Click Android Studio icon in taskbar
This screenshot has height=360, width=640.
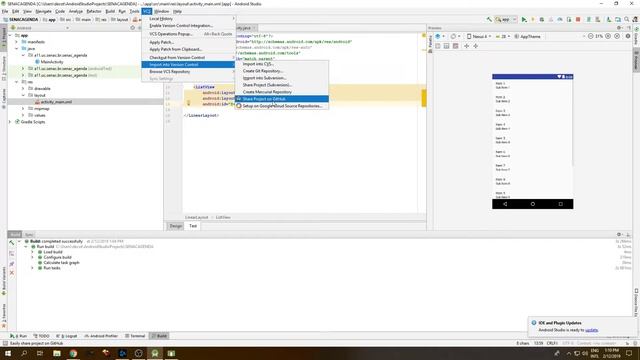coord(155,353)
